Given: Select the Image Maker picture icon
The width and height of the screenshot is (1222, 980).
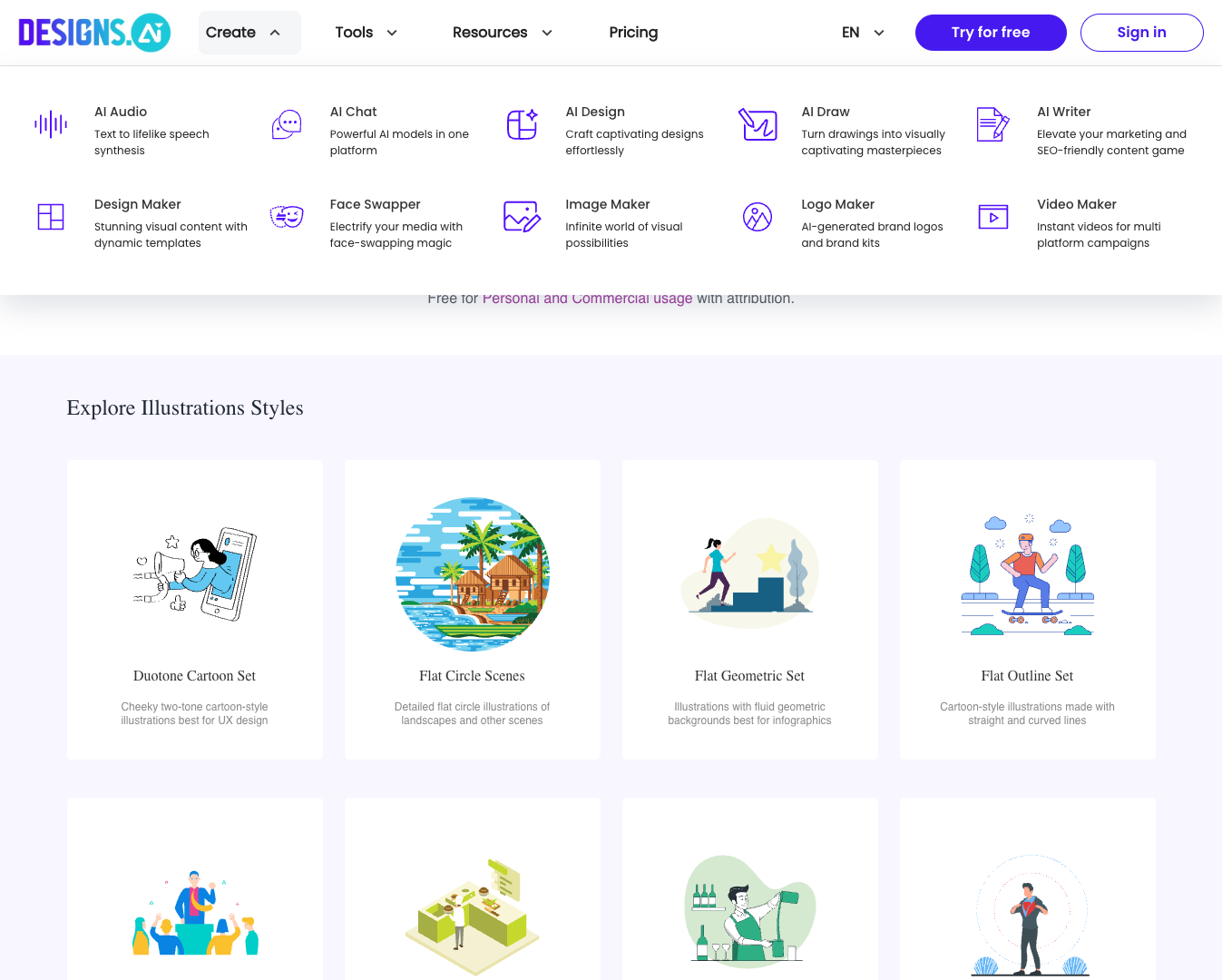Looking at the screenshot, I should 523,217.
